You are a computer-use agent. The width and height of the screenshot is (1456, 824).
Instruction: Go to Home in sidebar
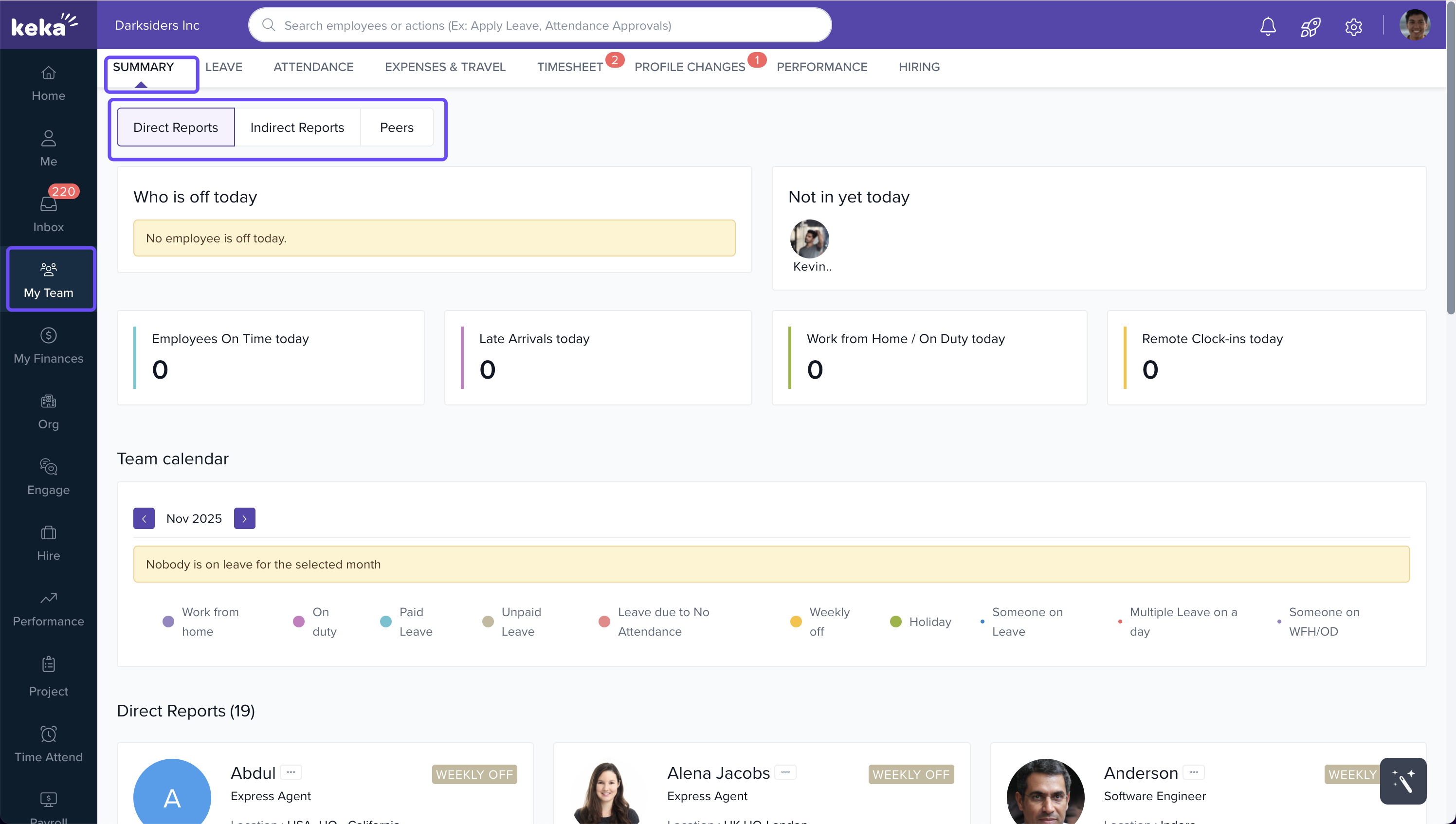pyautogui.click(x=48, y=83)
